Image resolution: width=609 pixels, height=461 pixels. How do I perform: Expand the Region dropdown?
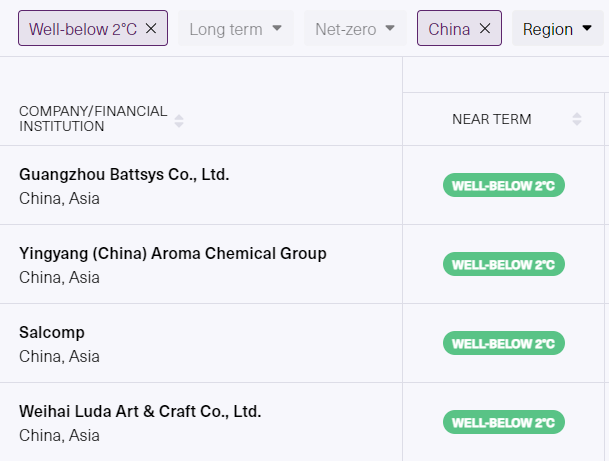click(557, 29)
